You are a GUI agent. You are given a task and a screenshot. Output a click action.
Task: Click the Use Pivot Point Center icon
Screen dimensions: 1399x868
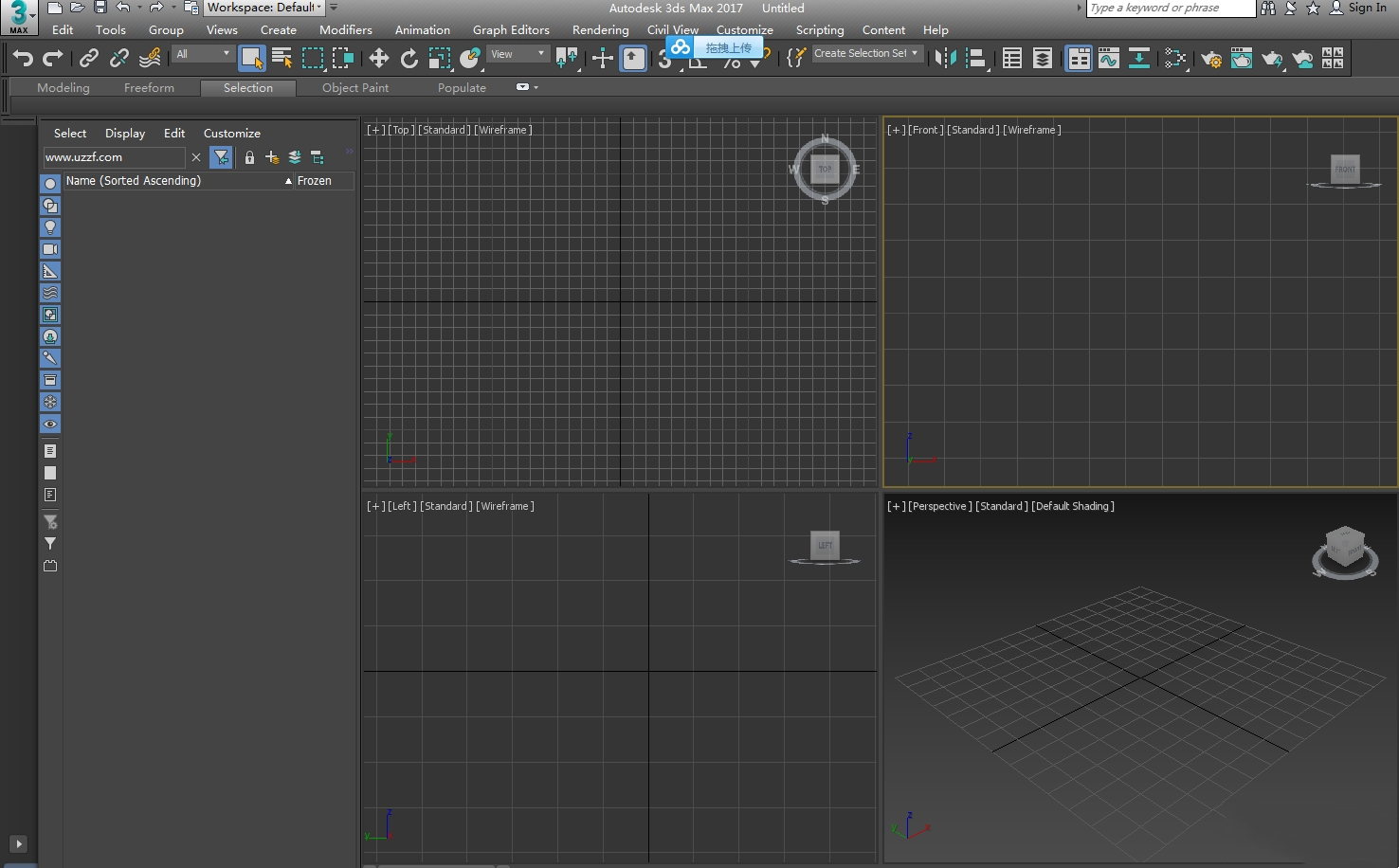567,59
